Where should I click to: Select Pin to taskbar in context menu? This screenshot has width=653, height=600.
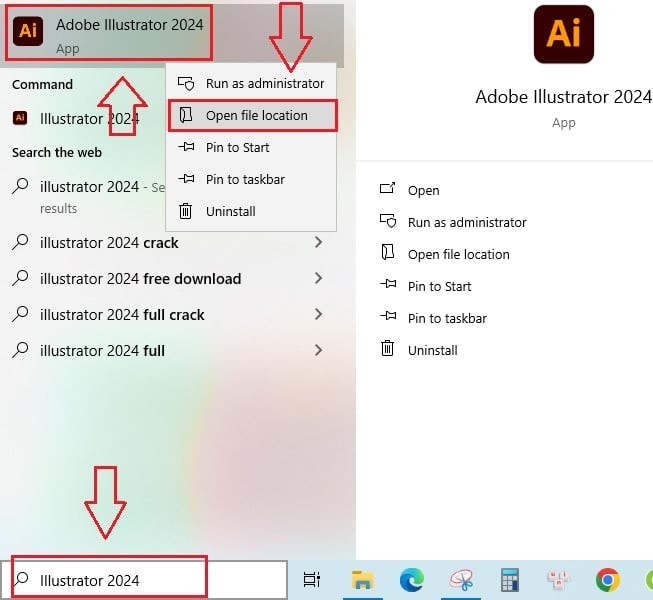click(252, 179)
